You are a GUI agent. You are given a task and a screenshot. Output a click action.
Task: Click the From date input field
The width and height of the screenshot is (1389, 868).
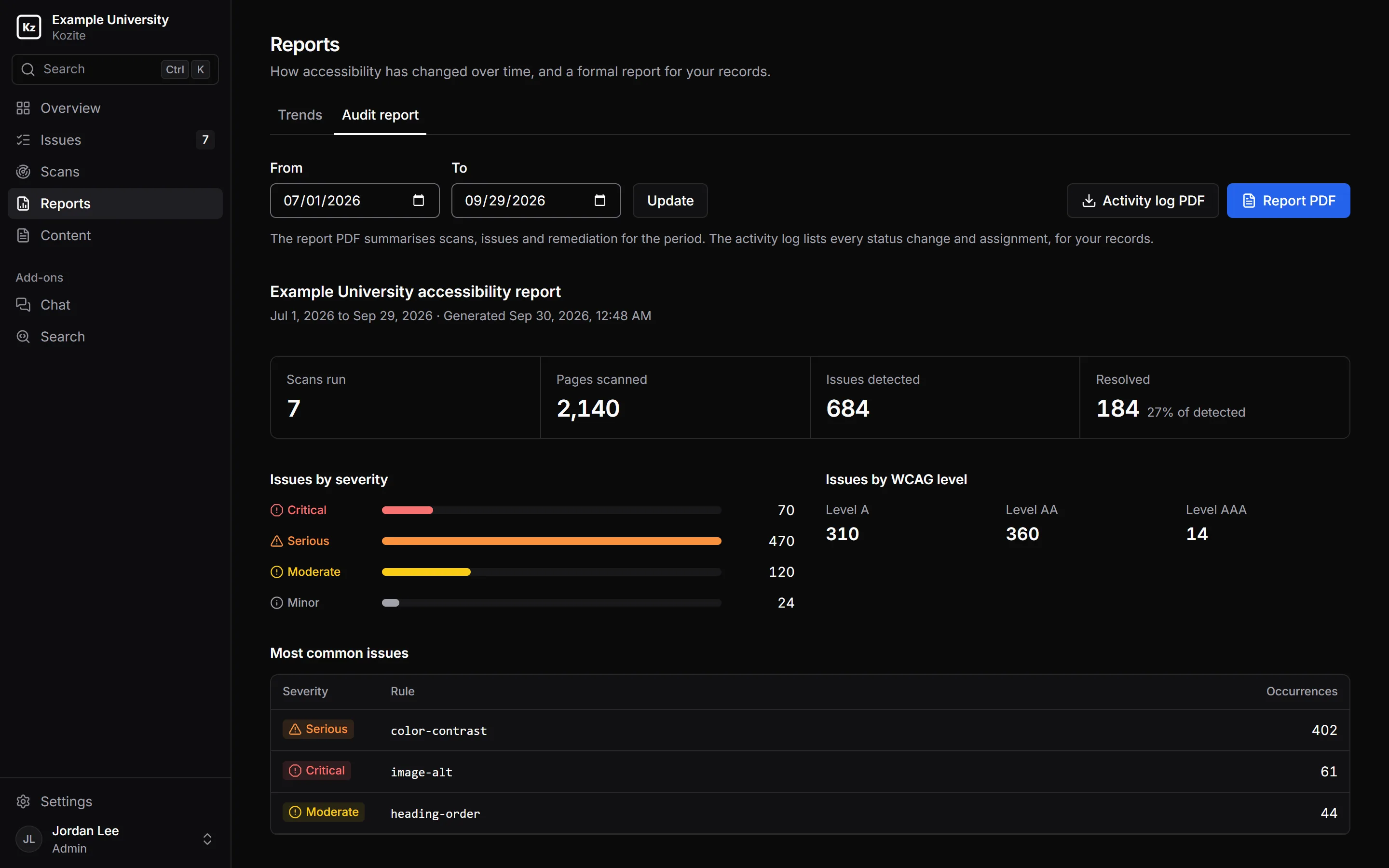[354, 200]
